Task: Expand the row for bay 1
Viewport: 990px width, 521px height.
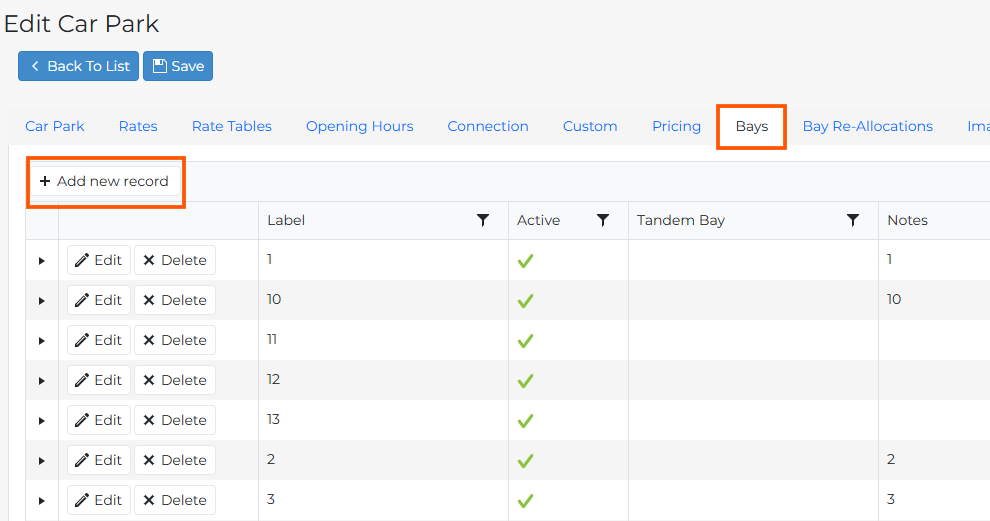Action: click(42, 261)
